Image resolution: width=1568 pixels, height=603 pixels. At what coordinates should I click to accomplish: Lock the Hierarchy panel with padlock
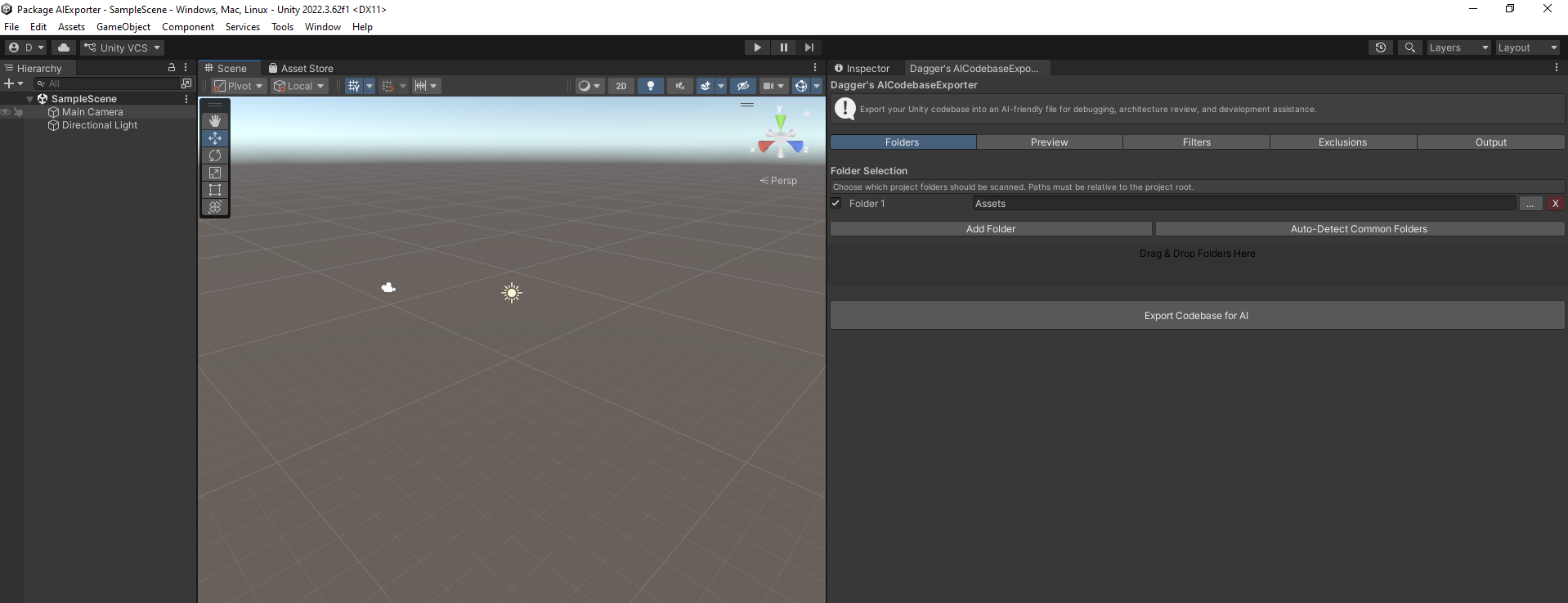pyautogui.click(x=172, y=68)
